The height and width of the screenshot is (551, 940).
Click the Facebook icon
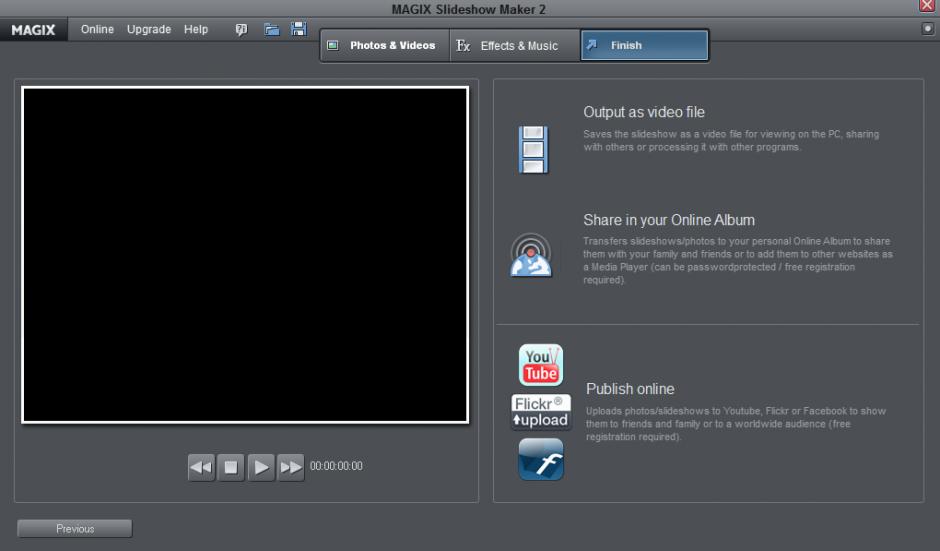pos(541,459)
